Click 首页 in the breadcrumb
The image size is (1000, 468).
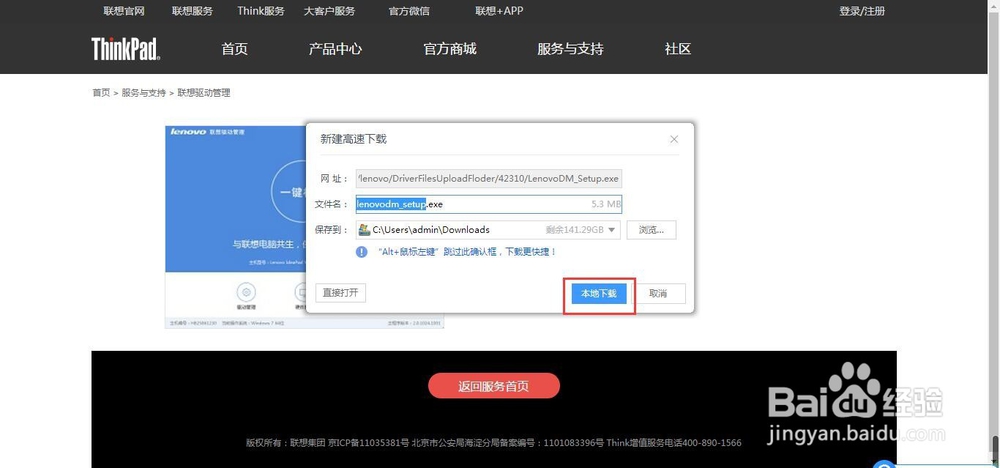click(101, 93)
